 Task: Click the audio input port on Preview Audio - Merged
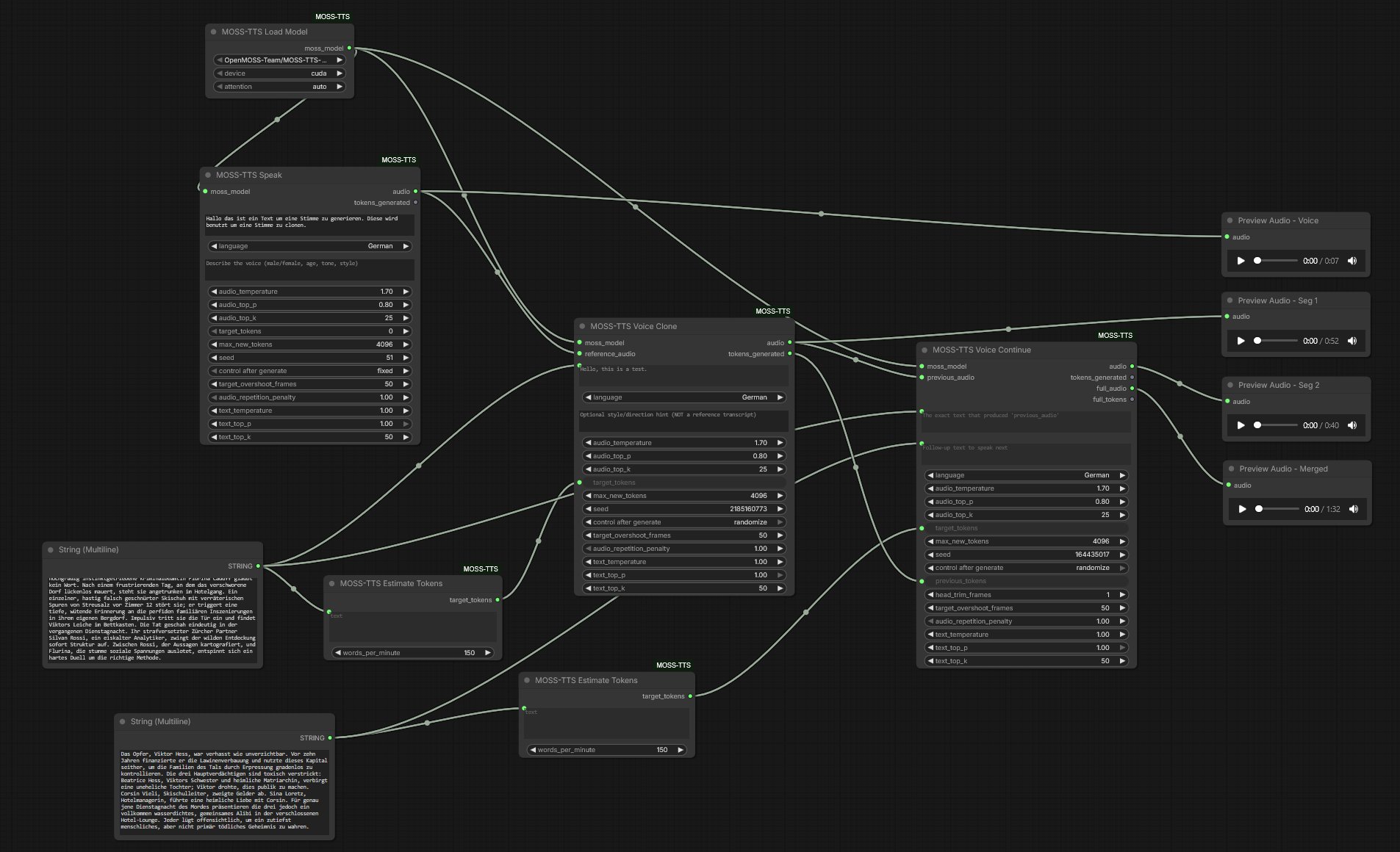point(1228,485)
